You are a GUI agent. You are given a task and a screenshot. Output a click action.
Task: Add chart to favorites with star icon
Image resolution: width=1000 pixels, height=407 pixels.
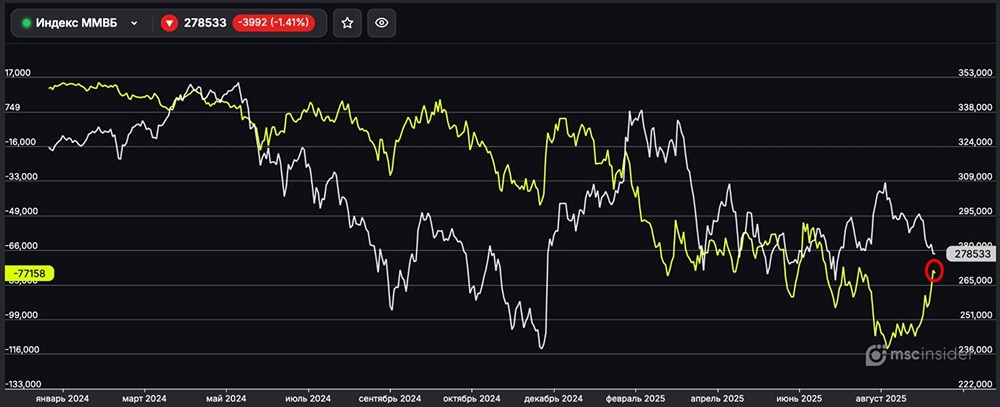347,23
